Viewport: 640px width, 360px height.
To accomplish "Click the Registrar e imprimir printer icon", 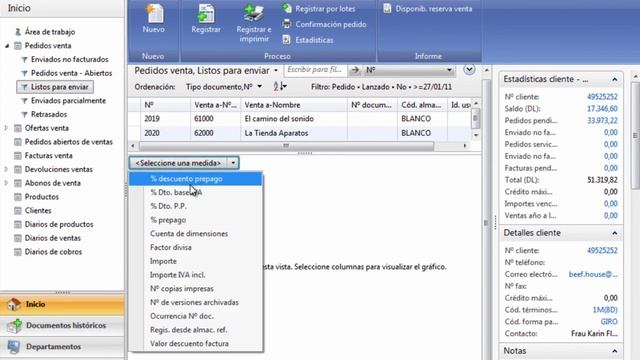I will point(253,12).
